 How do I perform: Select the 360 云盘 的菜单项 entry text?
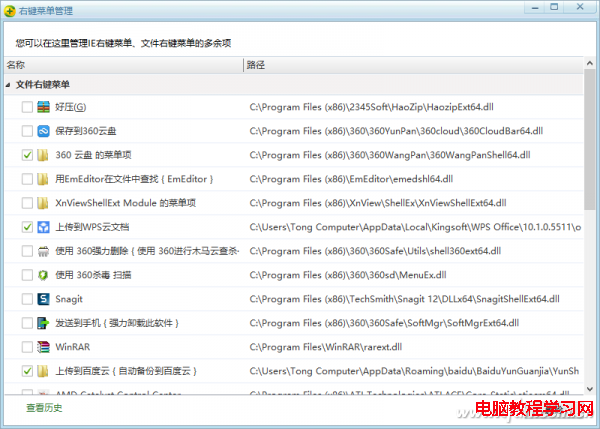point(93,155)
